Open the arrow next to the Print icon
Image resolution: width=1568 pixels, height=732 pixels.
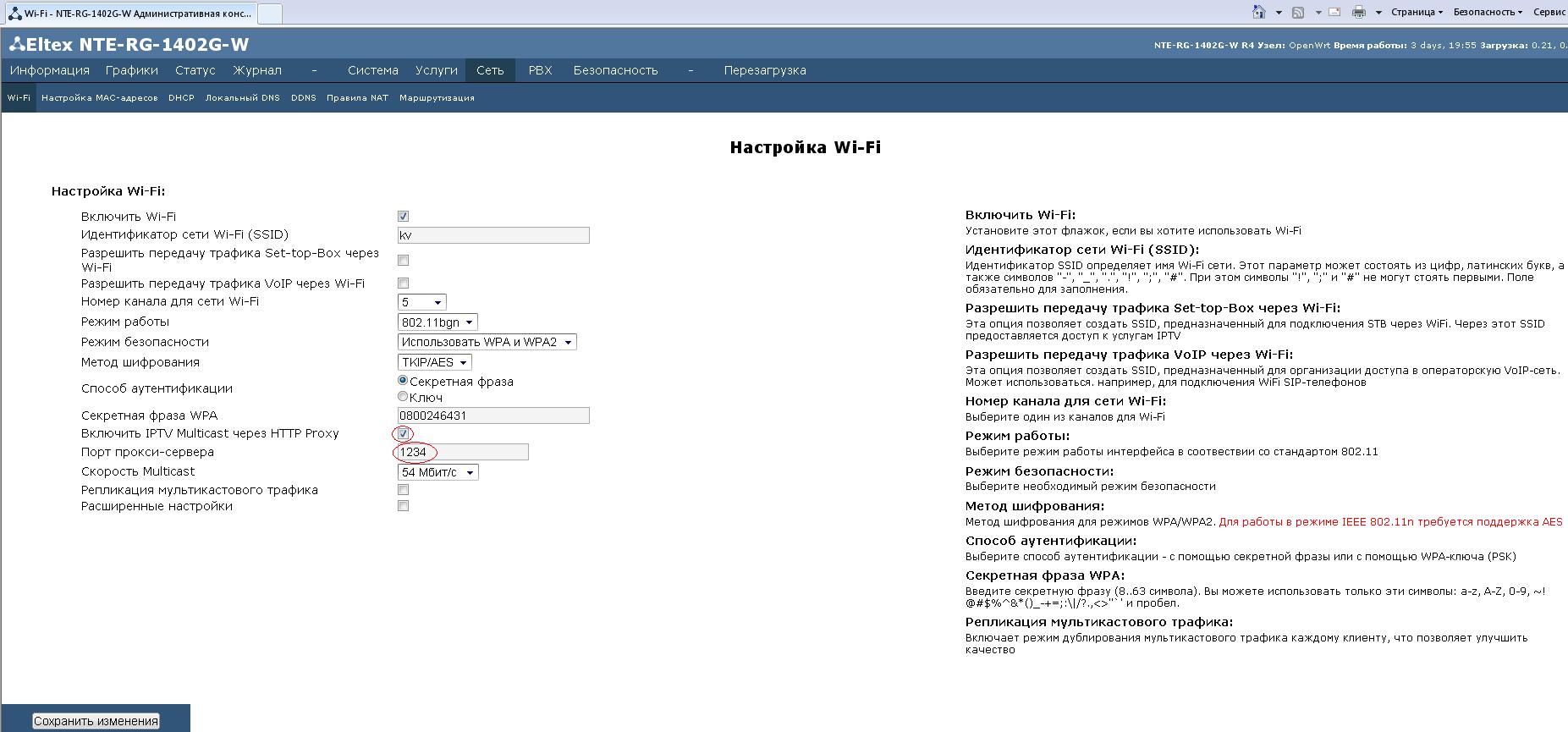(x=1378, y=13)
